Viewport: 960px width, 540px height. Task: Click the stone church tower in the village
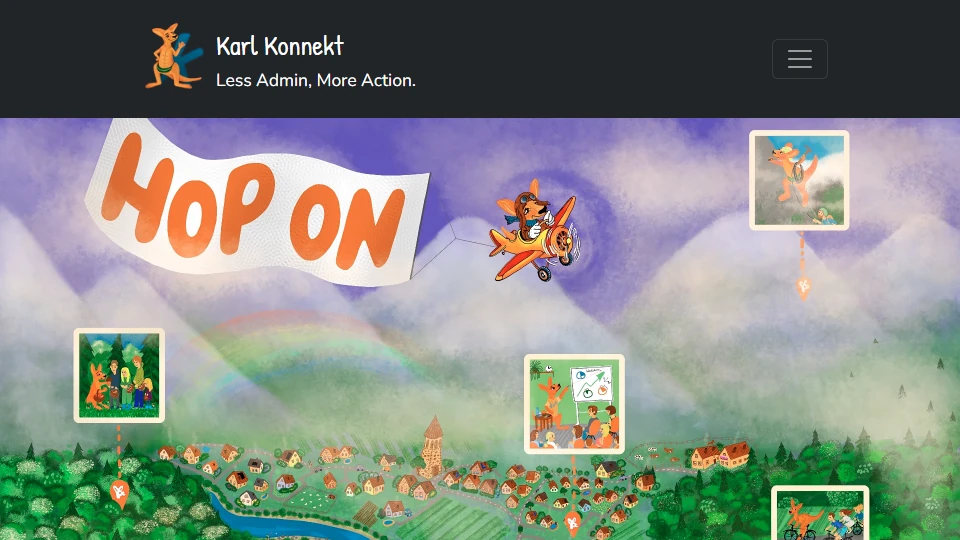[433, 446]
